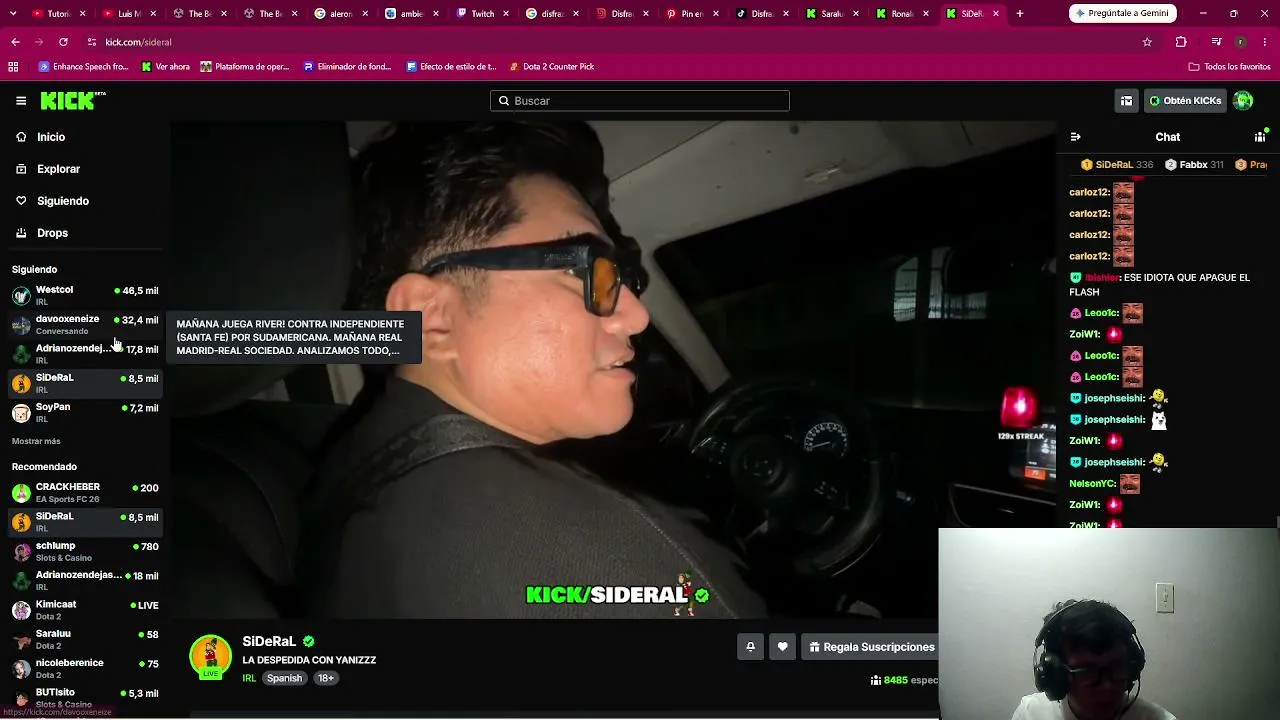
Task: Open SiDeRaL channel in Siguiendo list
Action: coord(85,383)
